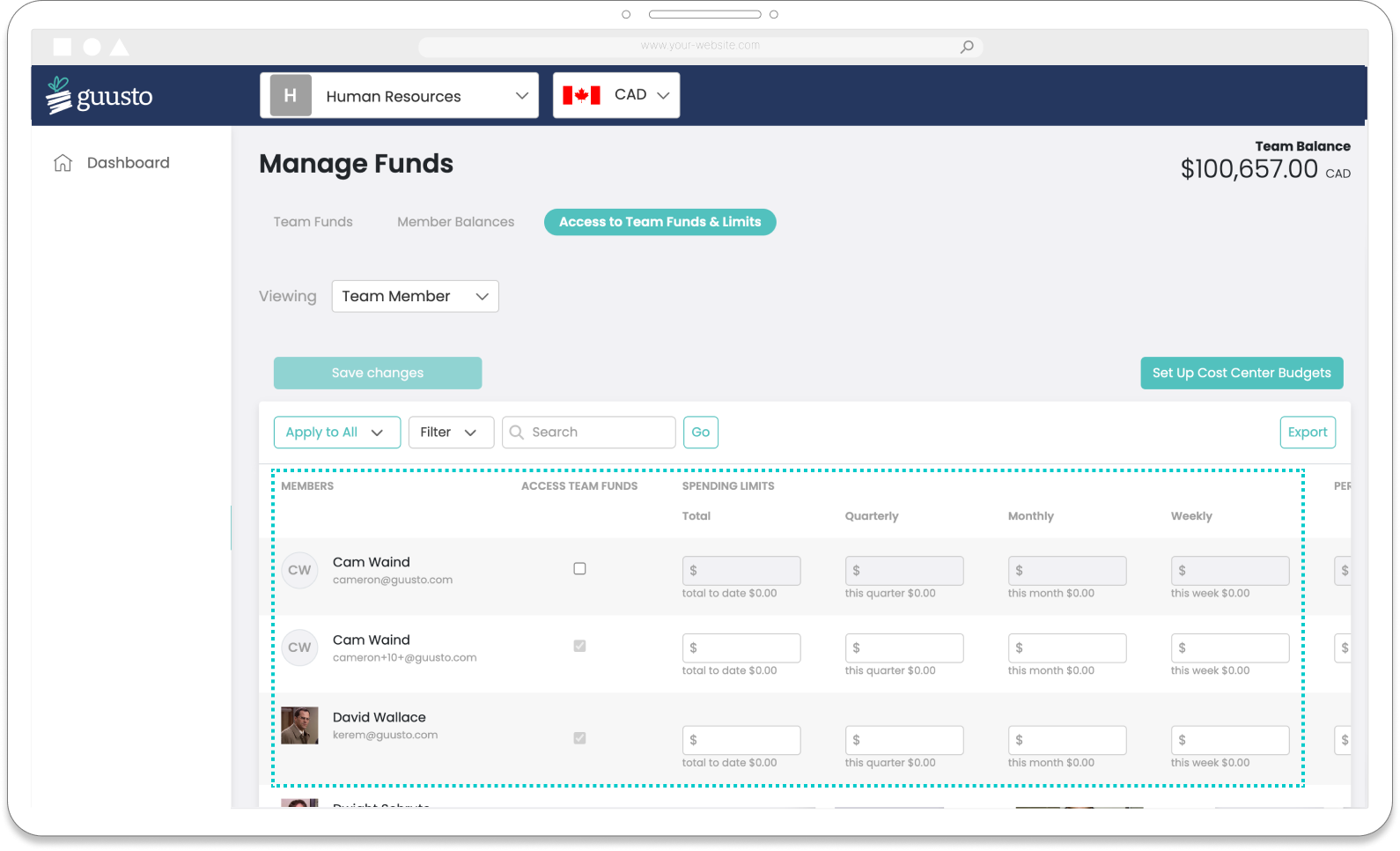Viewport: 1400px width, 851px height.
Task: Open Set Up Cost Center Budgets
Action: pyautogui.click(x=1242, y=373)
